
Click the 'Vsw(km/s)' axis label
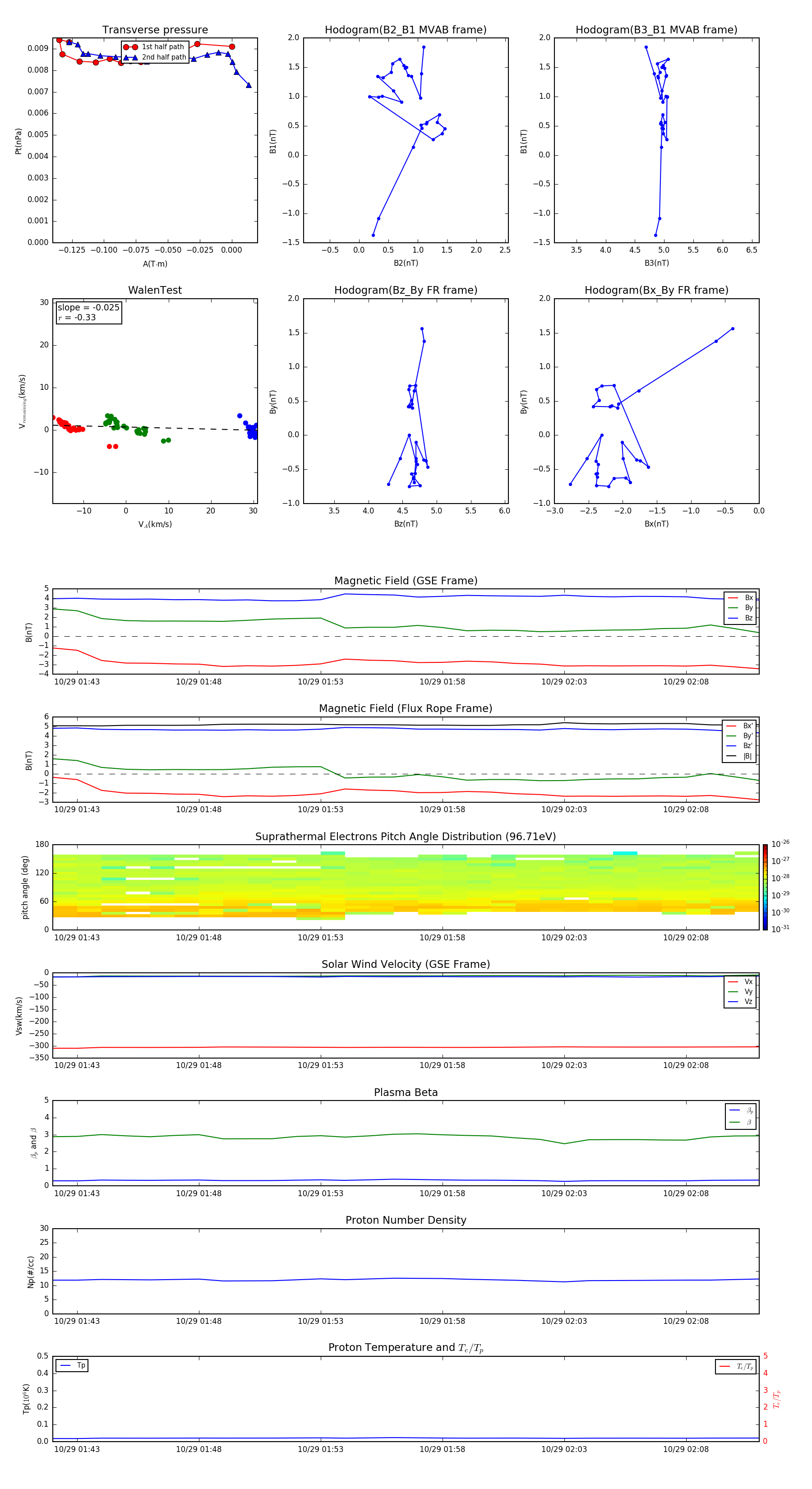pos(19,1016)
